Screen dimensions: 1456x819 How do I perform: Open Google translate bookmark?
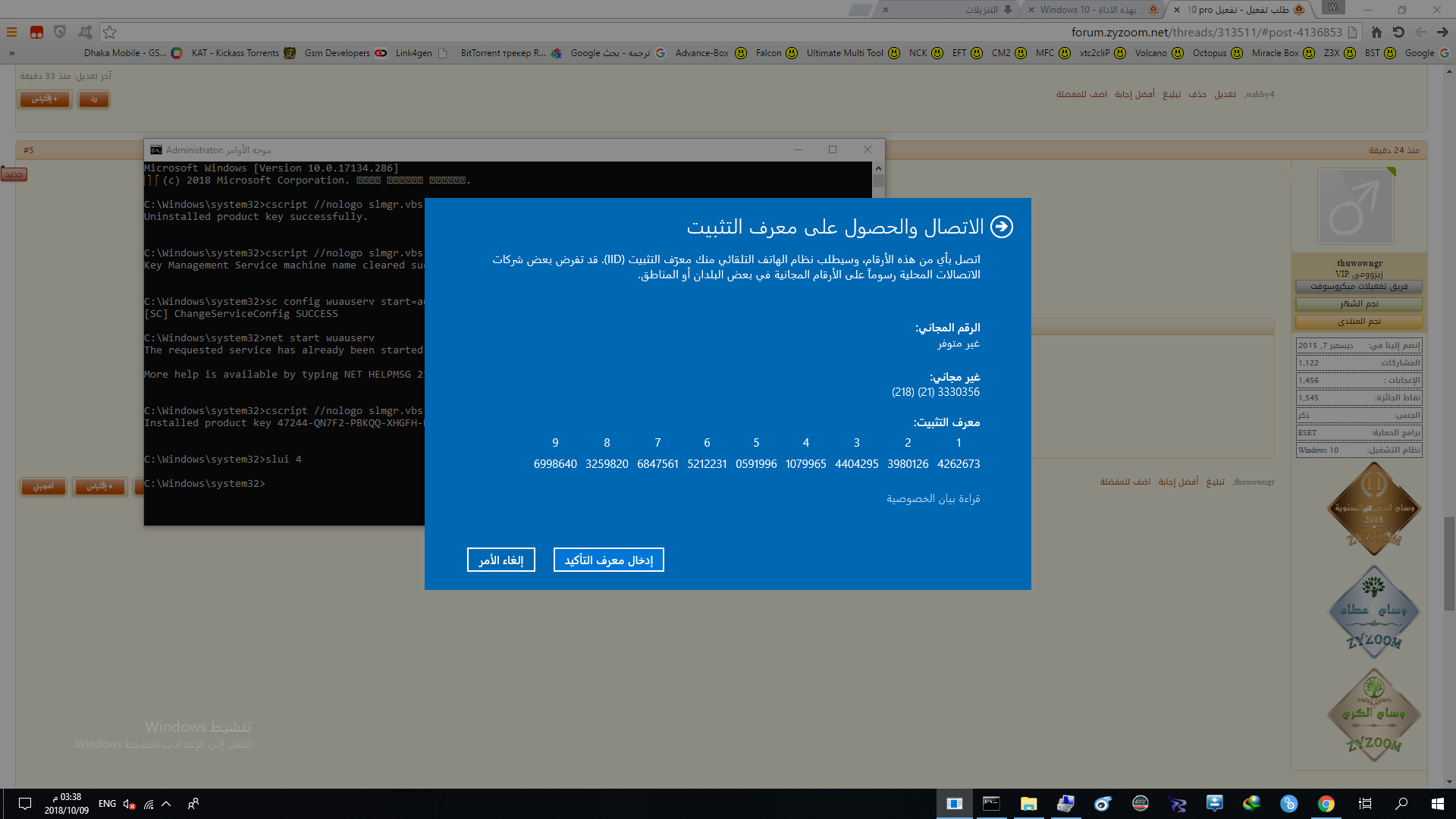click(617, 53)
